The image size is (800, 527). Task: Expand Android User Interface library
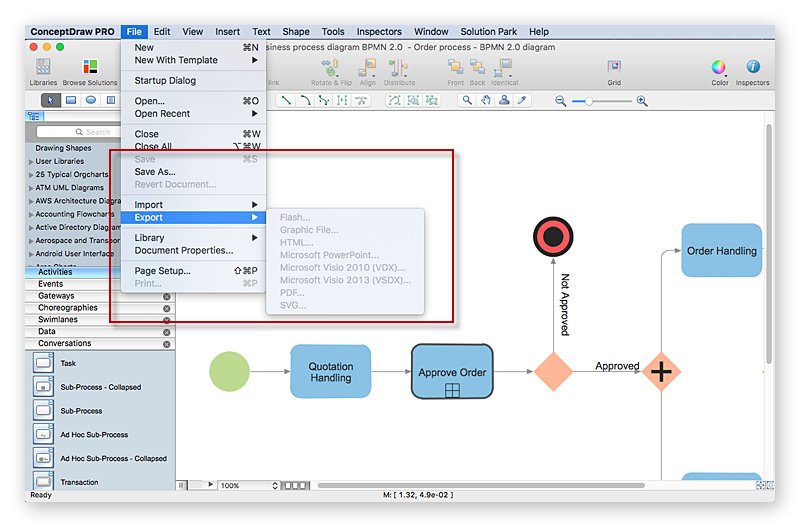click(31, 254)
